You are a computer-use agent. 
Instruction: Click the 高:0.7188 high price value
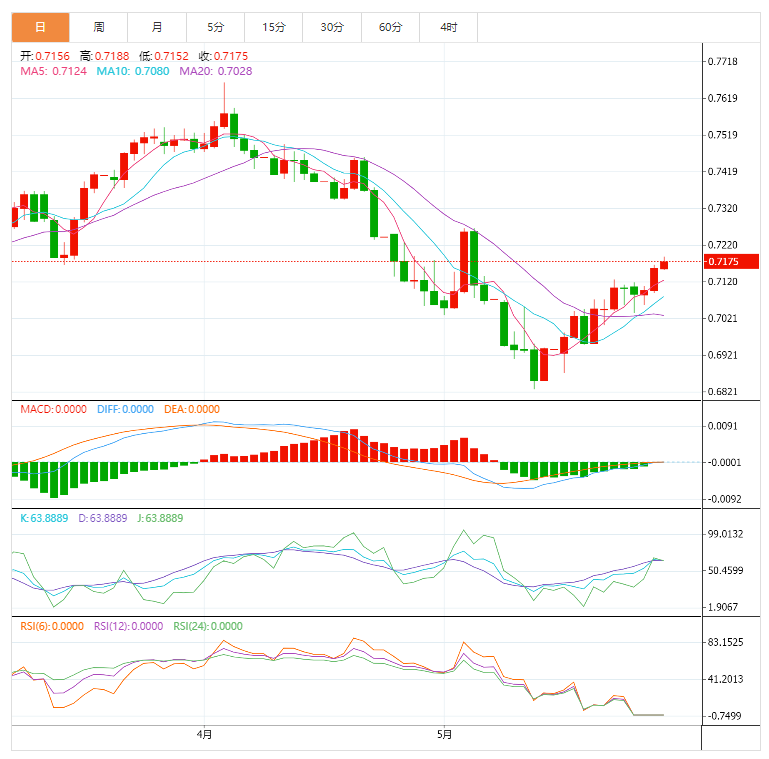[104, 56]
